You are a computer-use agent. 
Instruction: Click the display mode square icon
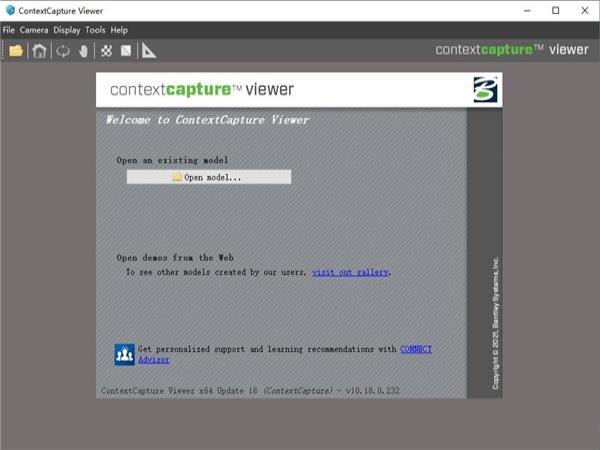(x=126, y=51)
